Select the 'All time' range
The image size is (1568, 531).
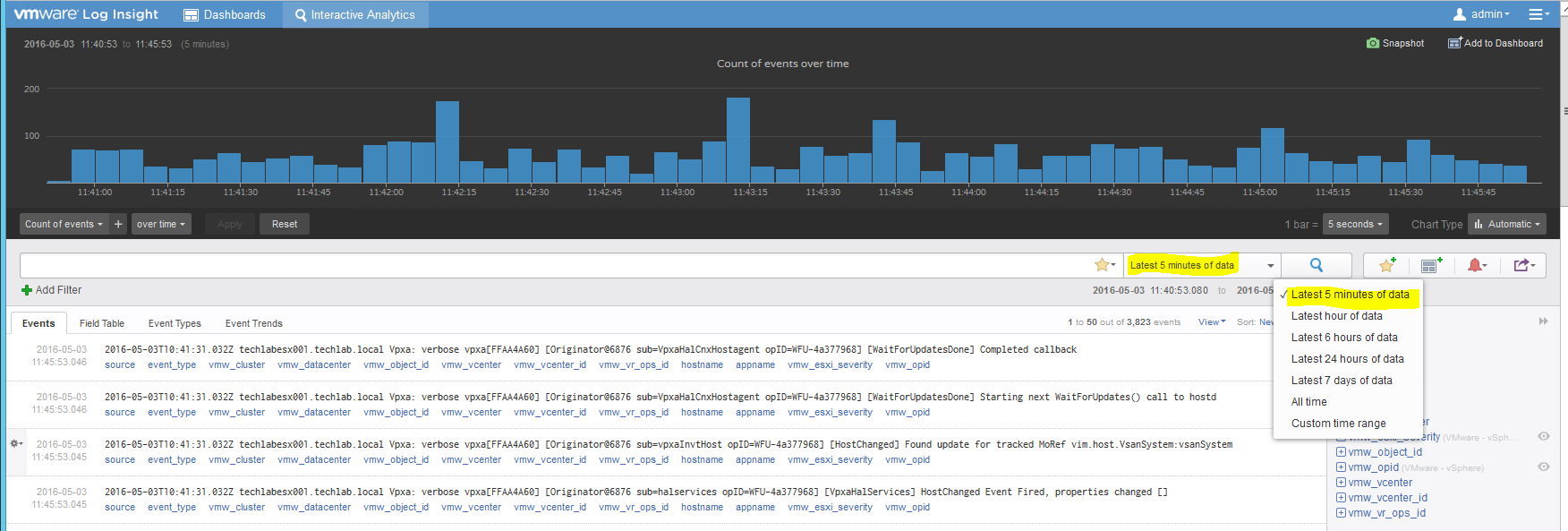pos(1308,402)
